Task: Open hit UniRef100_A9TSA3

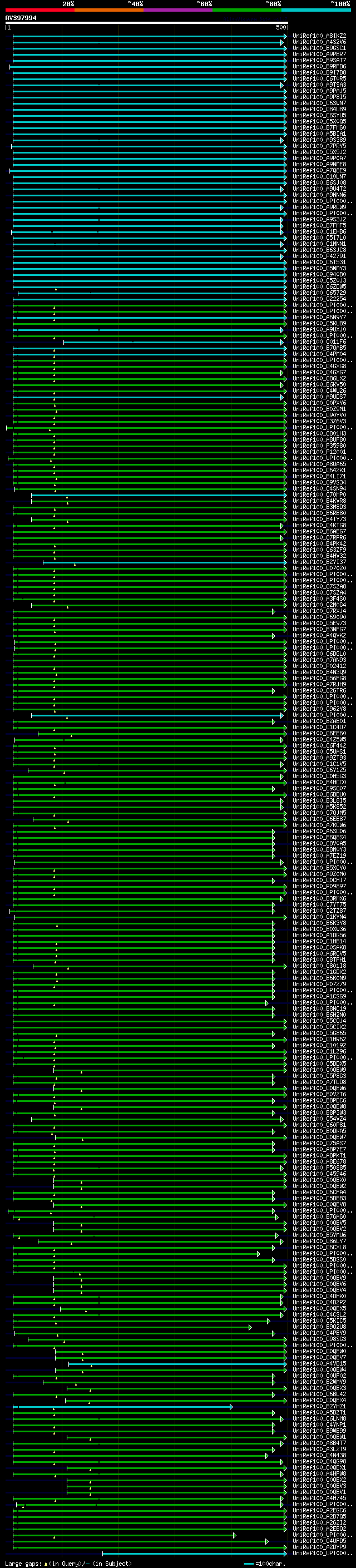Action: pos(319,85)
